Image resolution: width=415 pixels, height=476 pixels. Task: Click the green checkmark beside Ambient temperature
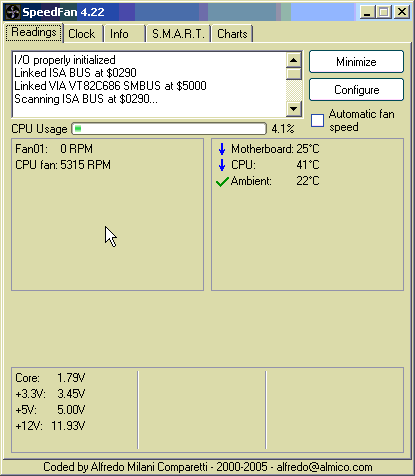coord(222,182)
